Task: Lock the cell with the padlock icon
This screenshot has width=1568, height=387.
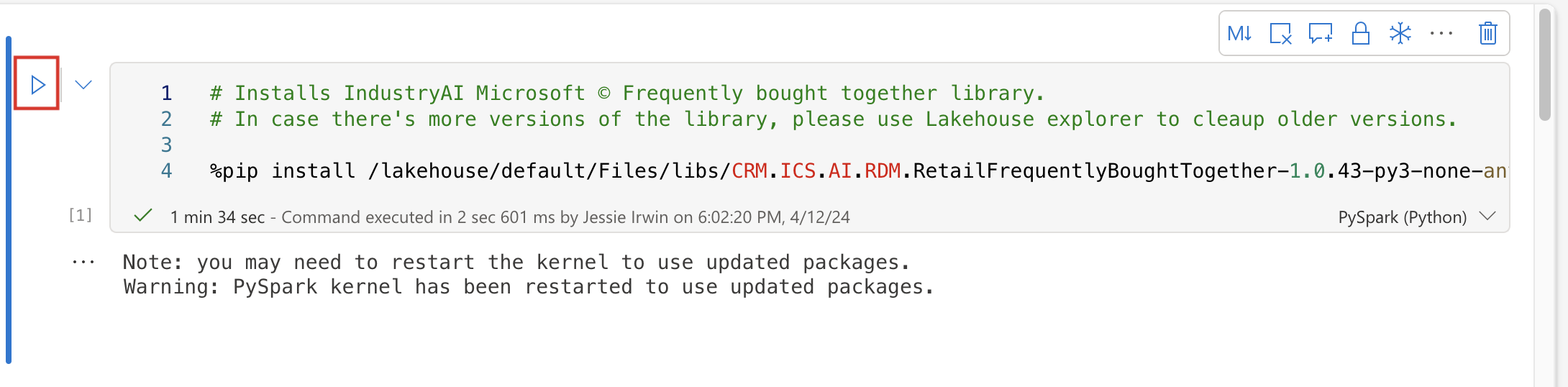Action: point(1360,34)
